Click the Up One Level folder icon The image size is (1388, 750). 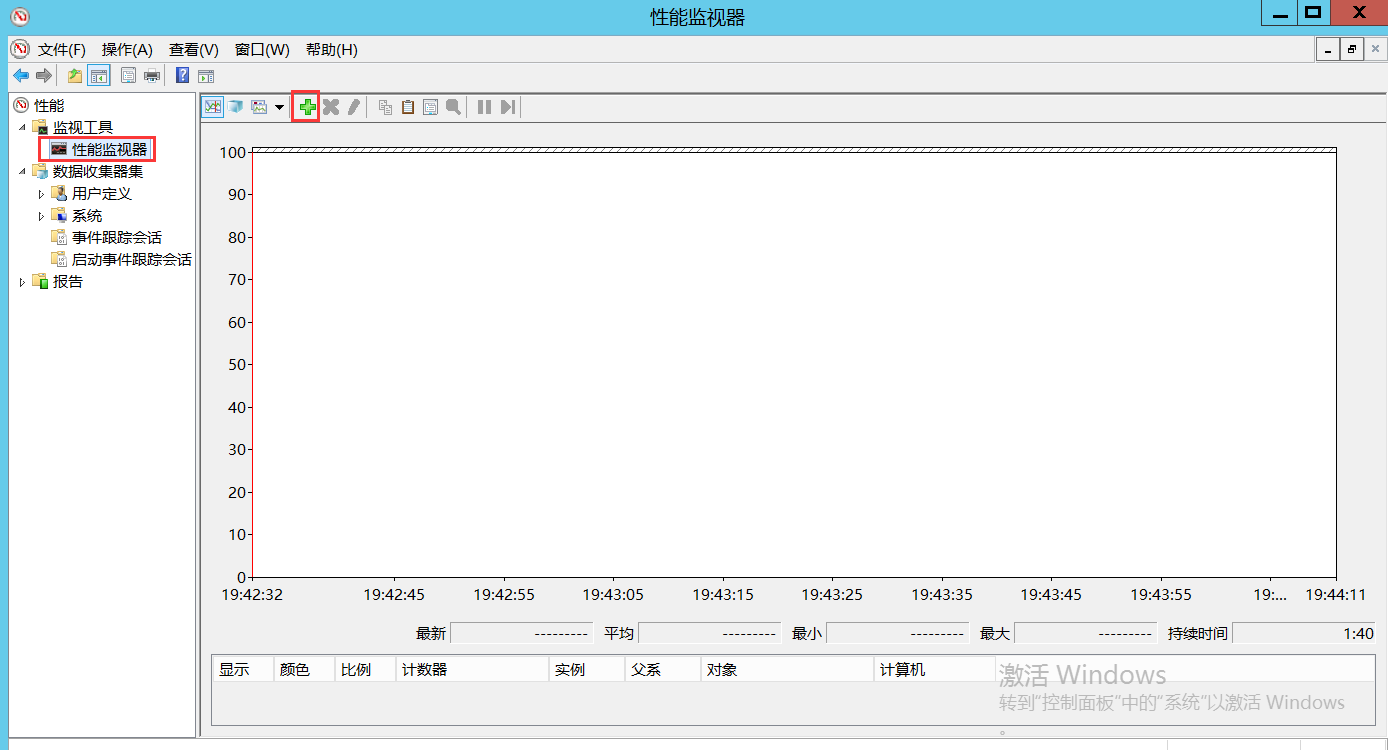click(x=75, y=76)
